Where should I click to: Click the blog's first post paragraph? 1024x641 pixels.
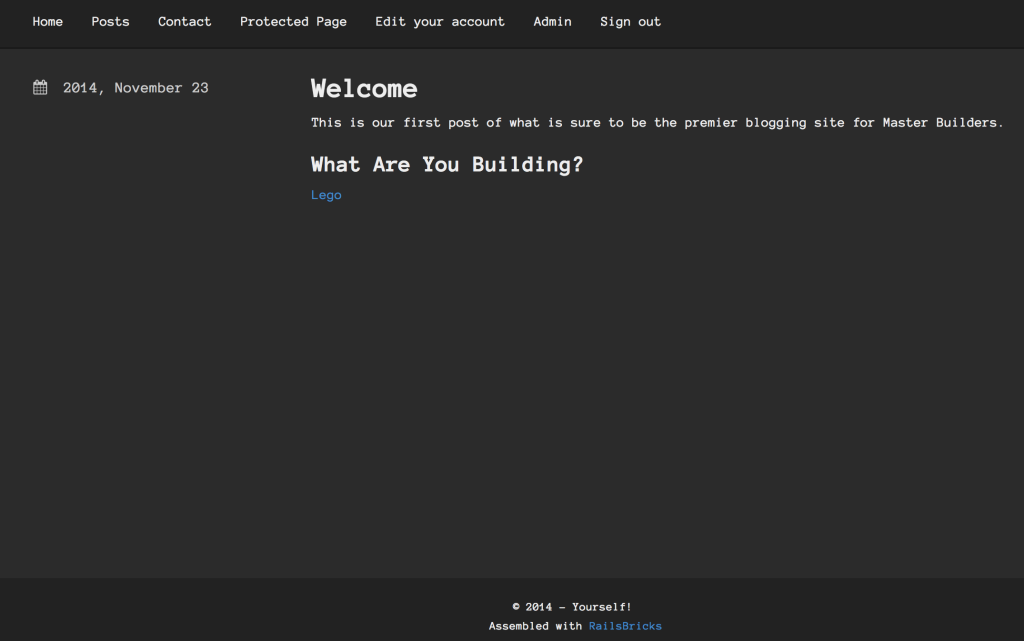click(656, 122)
